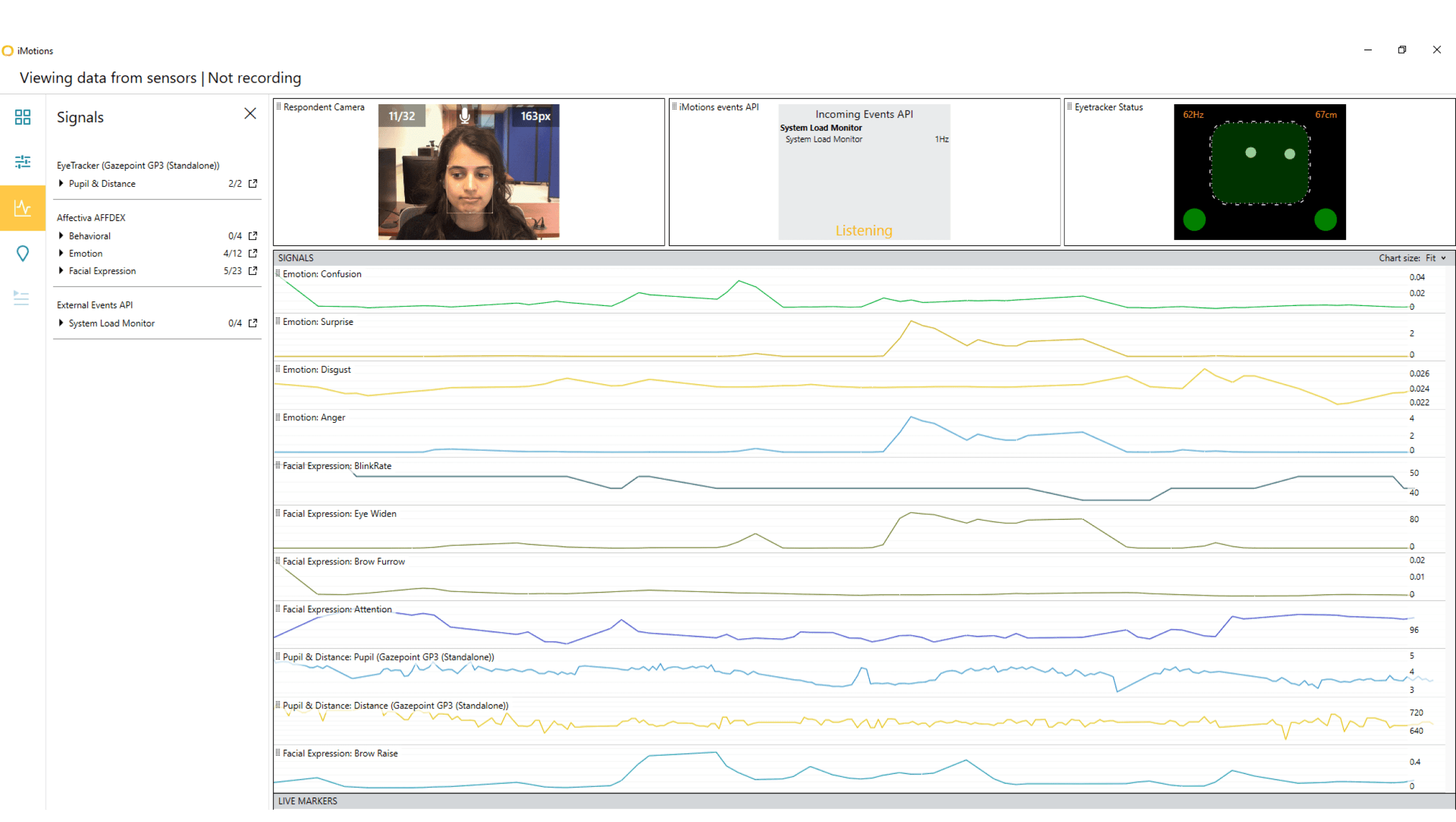Open the Chart size Fit dropdown

[x=1435, y=258]
